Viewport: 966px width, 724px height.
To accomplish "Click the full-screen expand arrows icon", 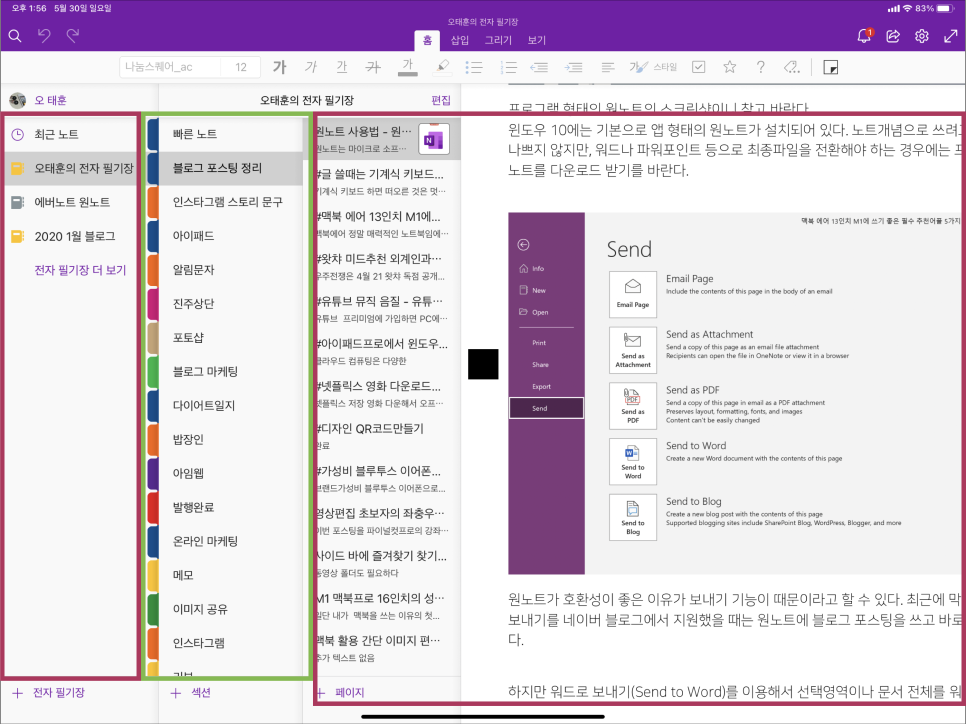I will point(951,36).
